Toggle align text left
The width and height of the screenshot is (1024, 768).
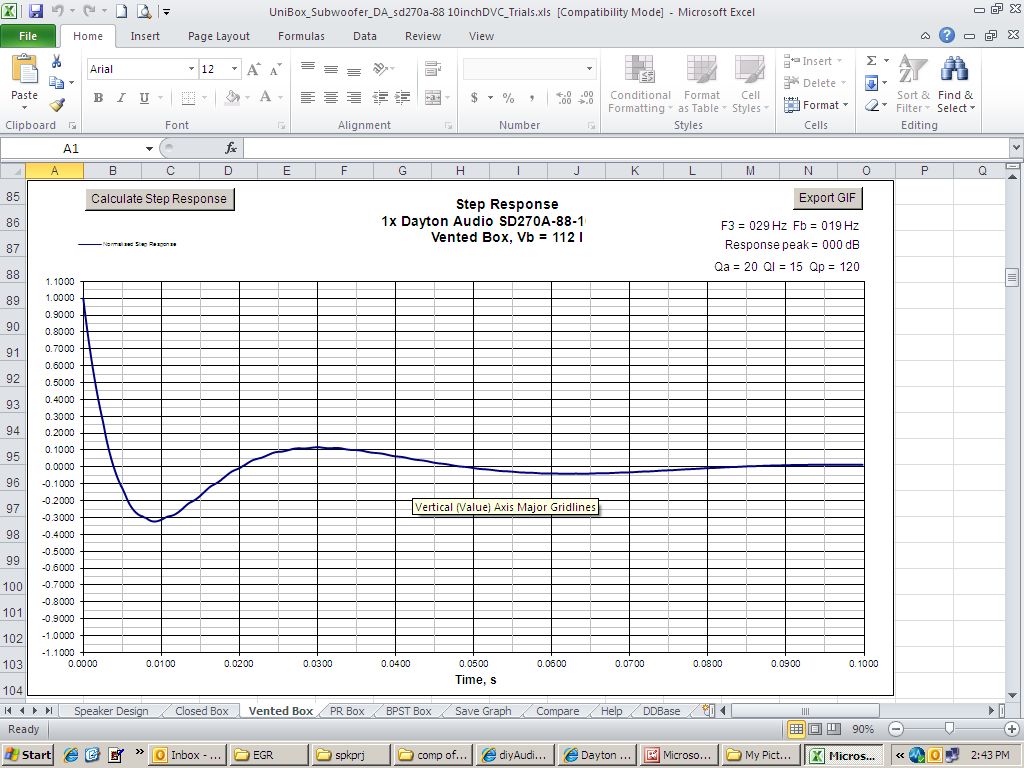coord(308,98)
